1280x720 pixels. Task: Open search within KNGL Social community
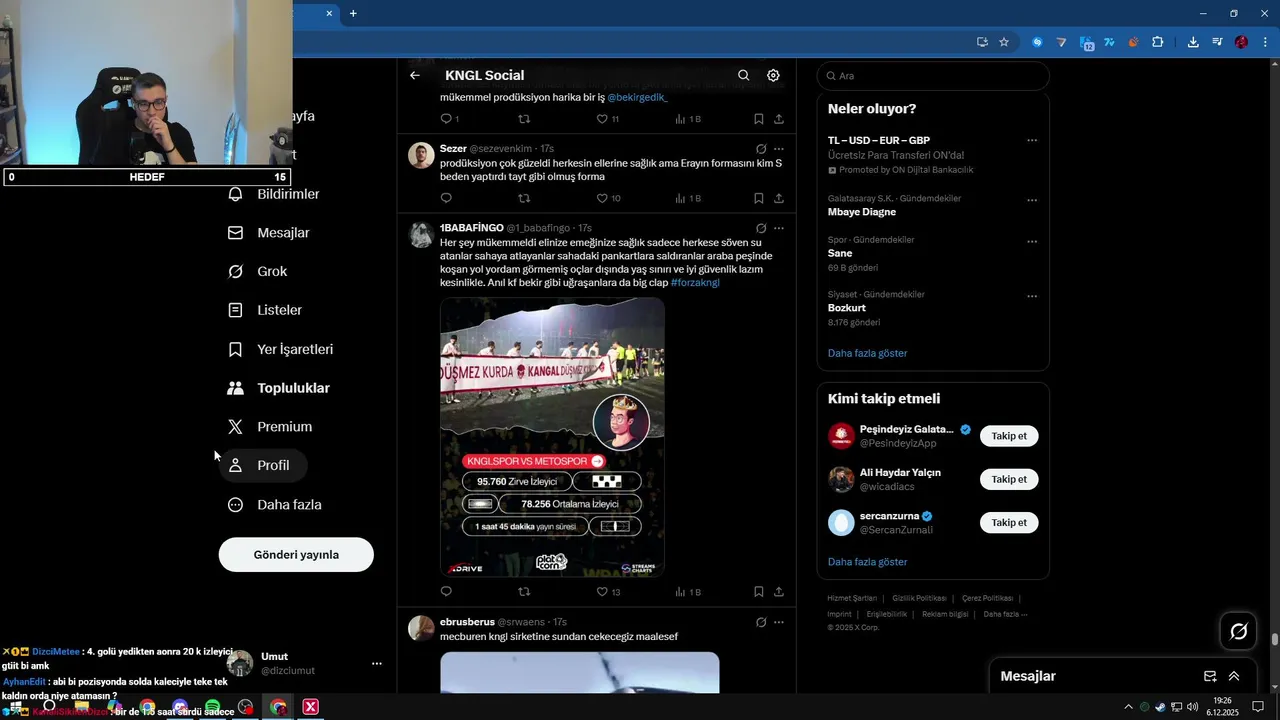[x=743, y=75]
